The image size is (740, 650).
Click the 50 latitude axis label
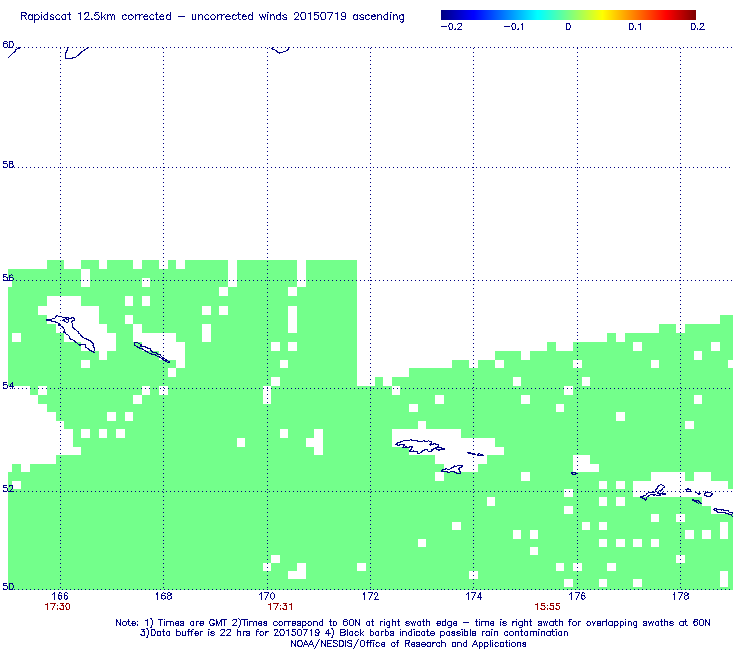[8, 586]
